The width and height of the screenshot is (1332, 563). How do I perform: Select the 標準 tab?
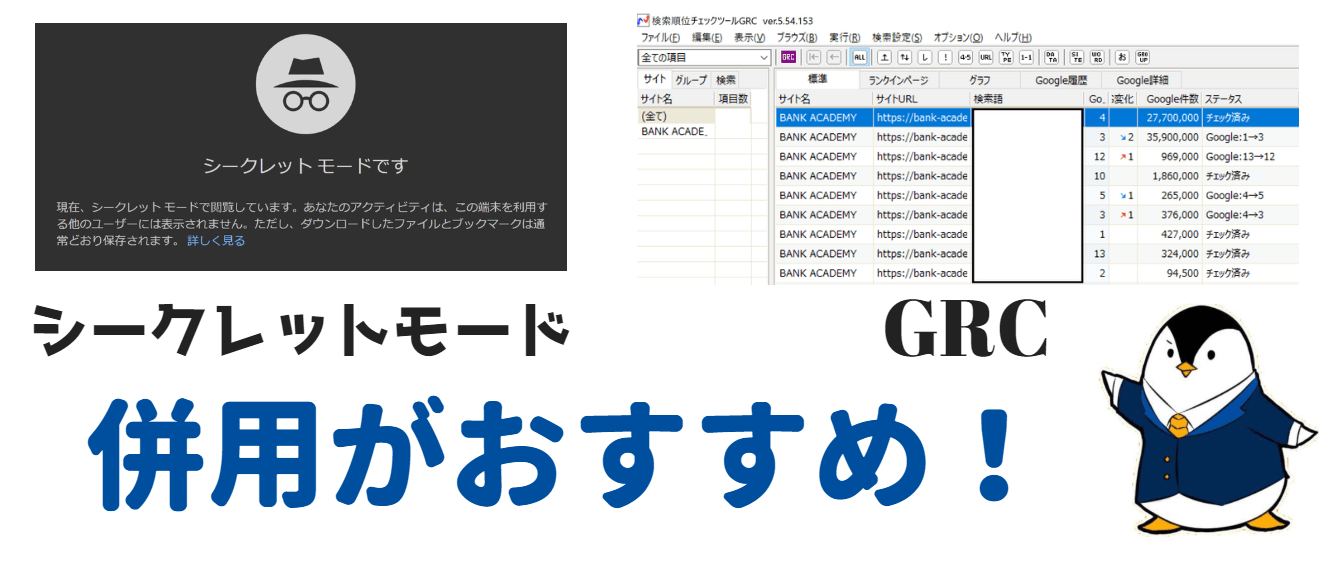pyautogui.click(x=817, y=80)
